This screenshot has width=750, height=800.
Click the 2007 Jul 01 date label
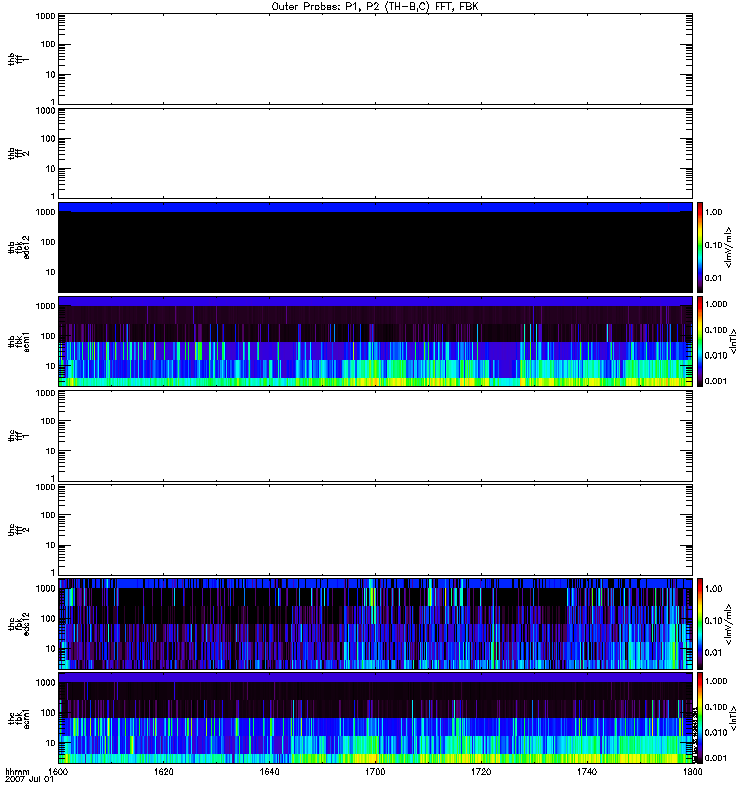pos(26,781)
